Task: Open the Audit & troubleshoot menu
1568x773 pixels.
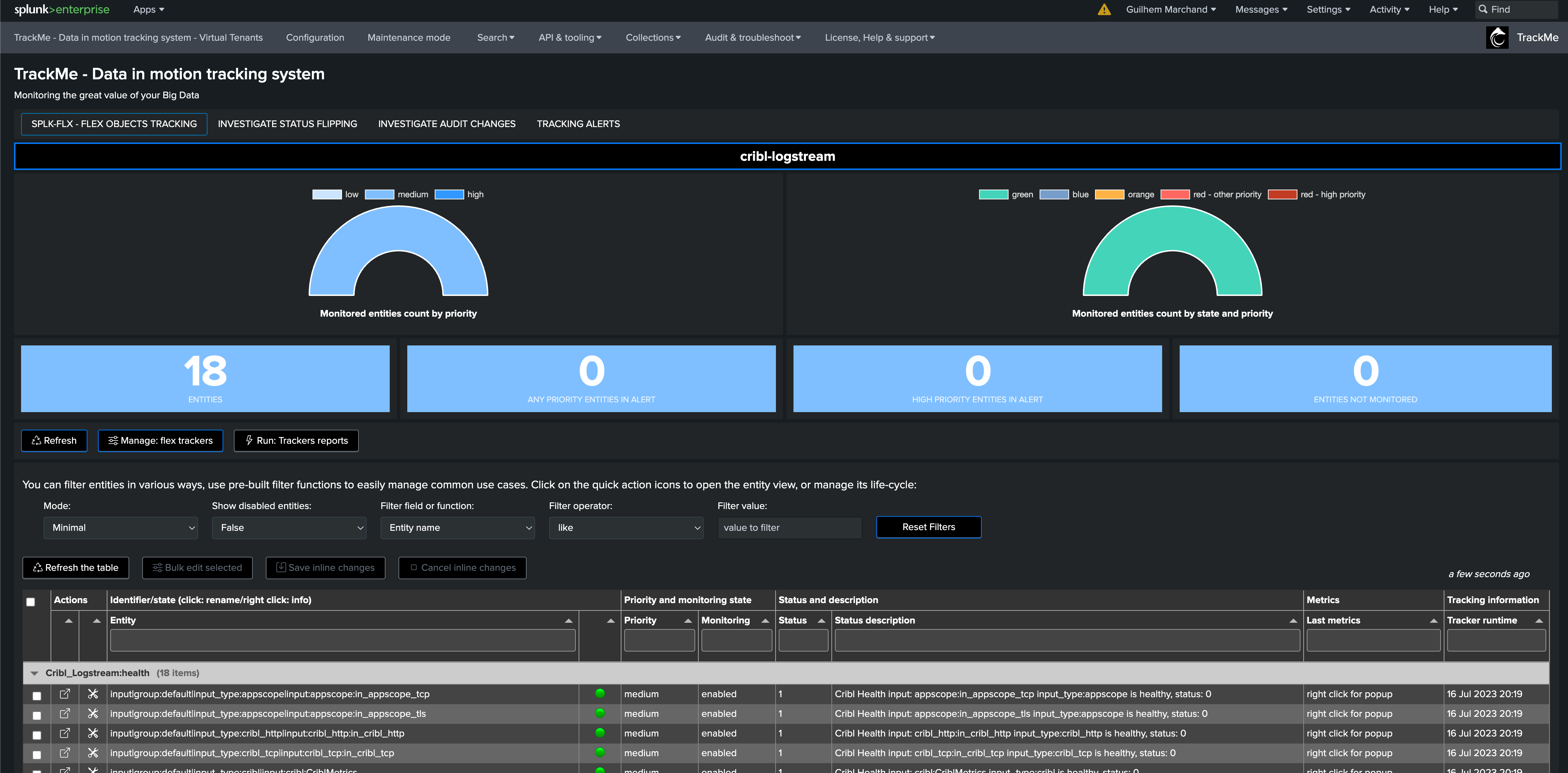Action: [753, 37]
